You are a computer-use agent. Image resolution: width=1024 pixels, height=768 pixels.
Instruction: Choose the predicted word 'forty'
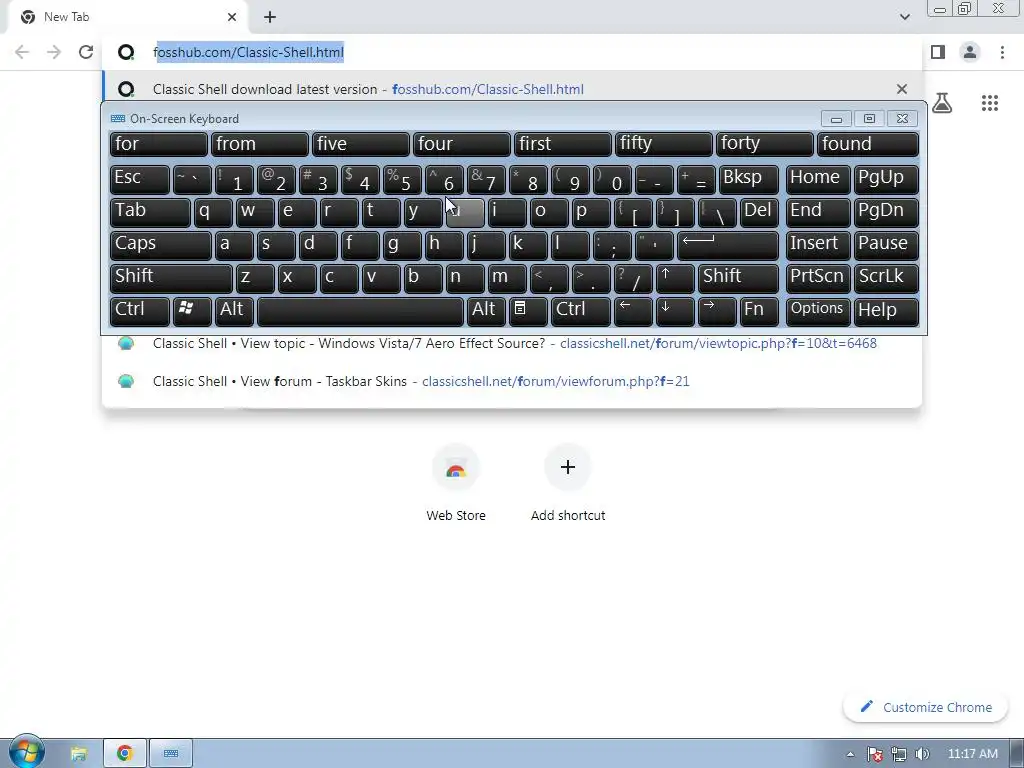(x=765, y=144)
